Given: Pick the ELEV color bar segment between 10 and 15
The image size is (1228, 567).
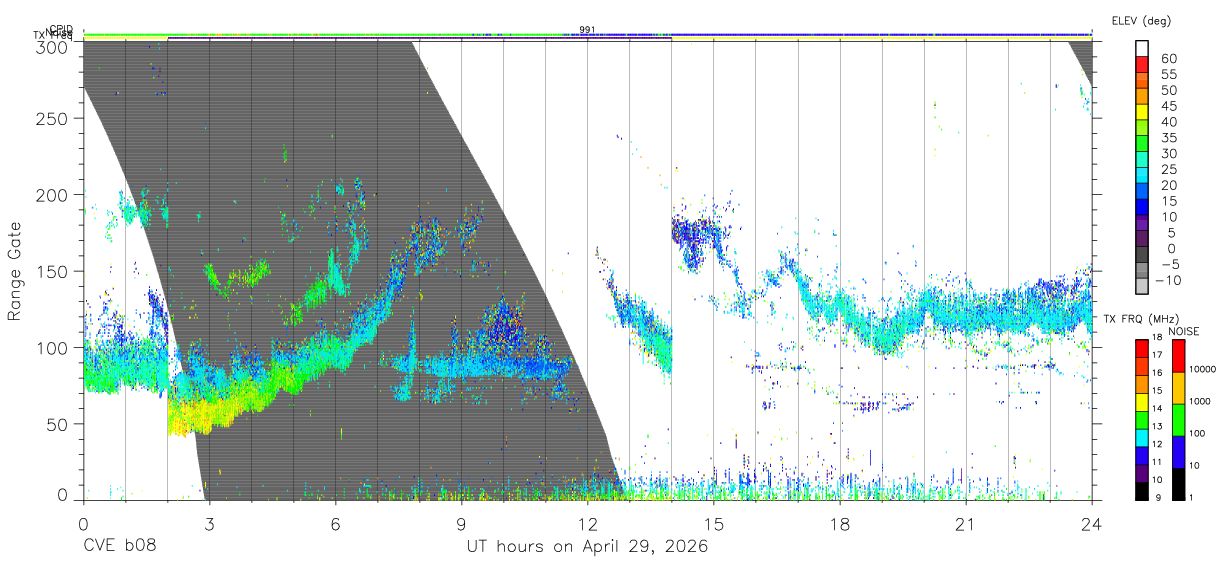Looking at the screenshot, I should tap(1142, 207).
